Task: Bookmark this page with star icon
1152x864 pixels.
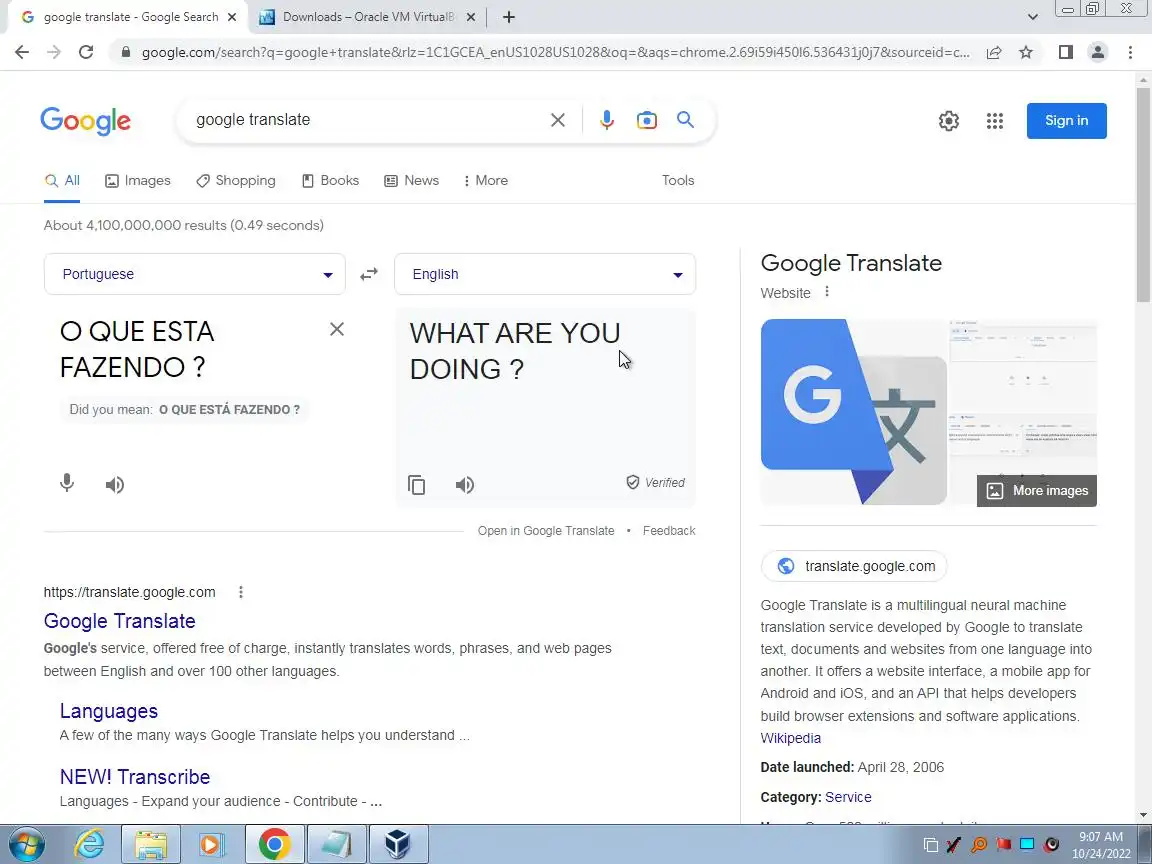Action: click(1026, 52)
